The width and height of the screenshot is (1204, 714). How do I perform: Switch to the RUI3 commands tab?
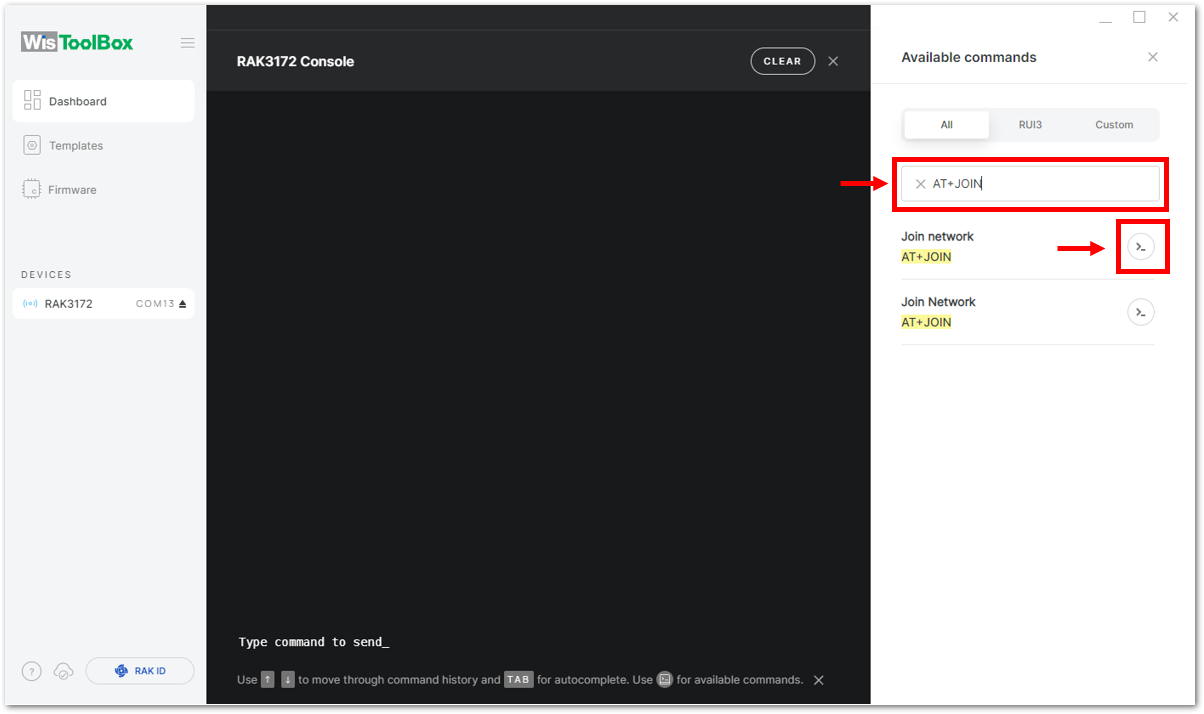(1030, 125)
